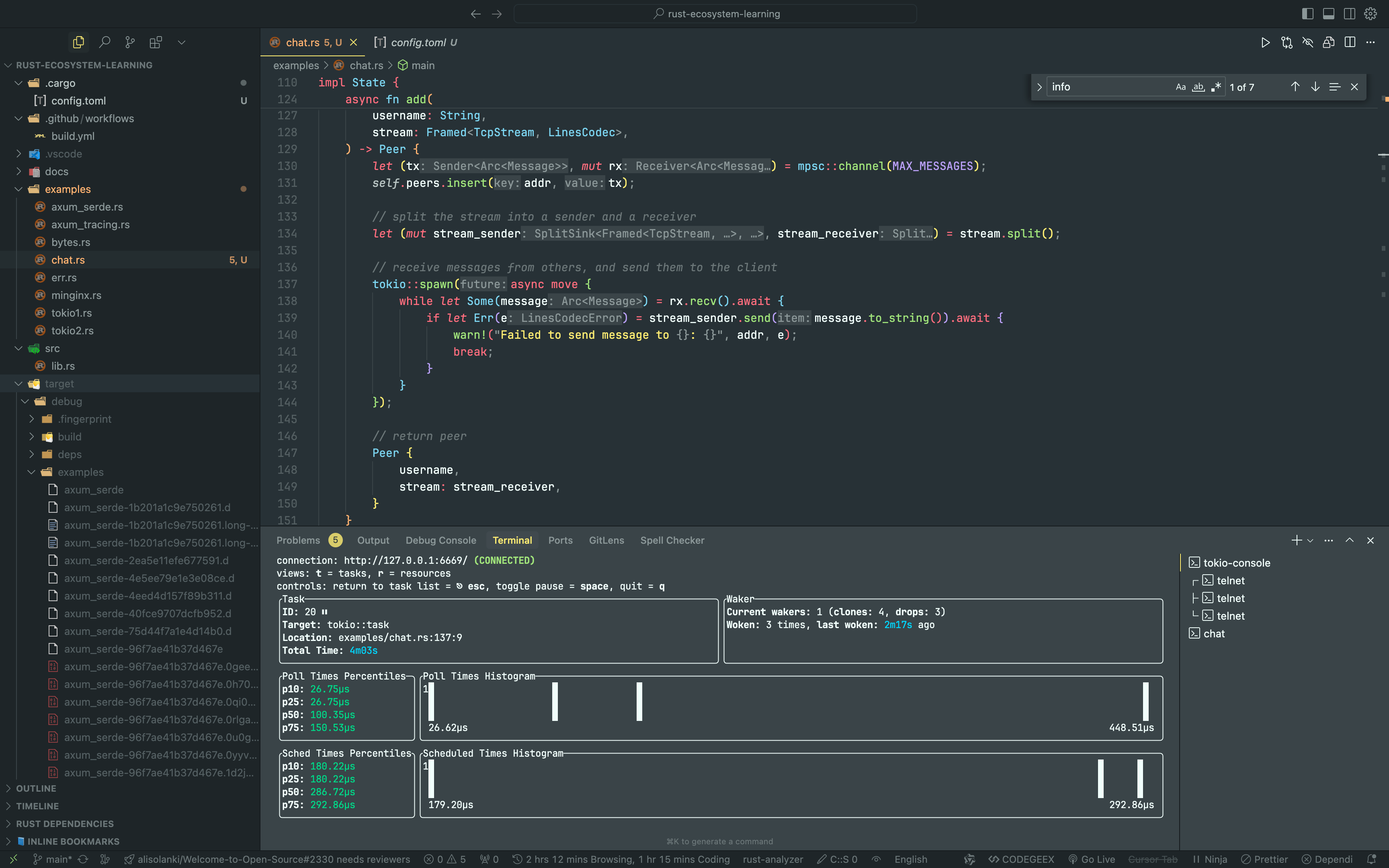Create a new terminal with plus icon
The height and width of the screenshot is (868, 1389).
[x=1297, y=540]
